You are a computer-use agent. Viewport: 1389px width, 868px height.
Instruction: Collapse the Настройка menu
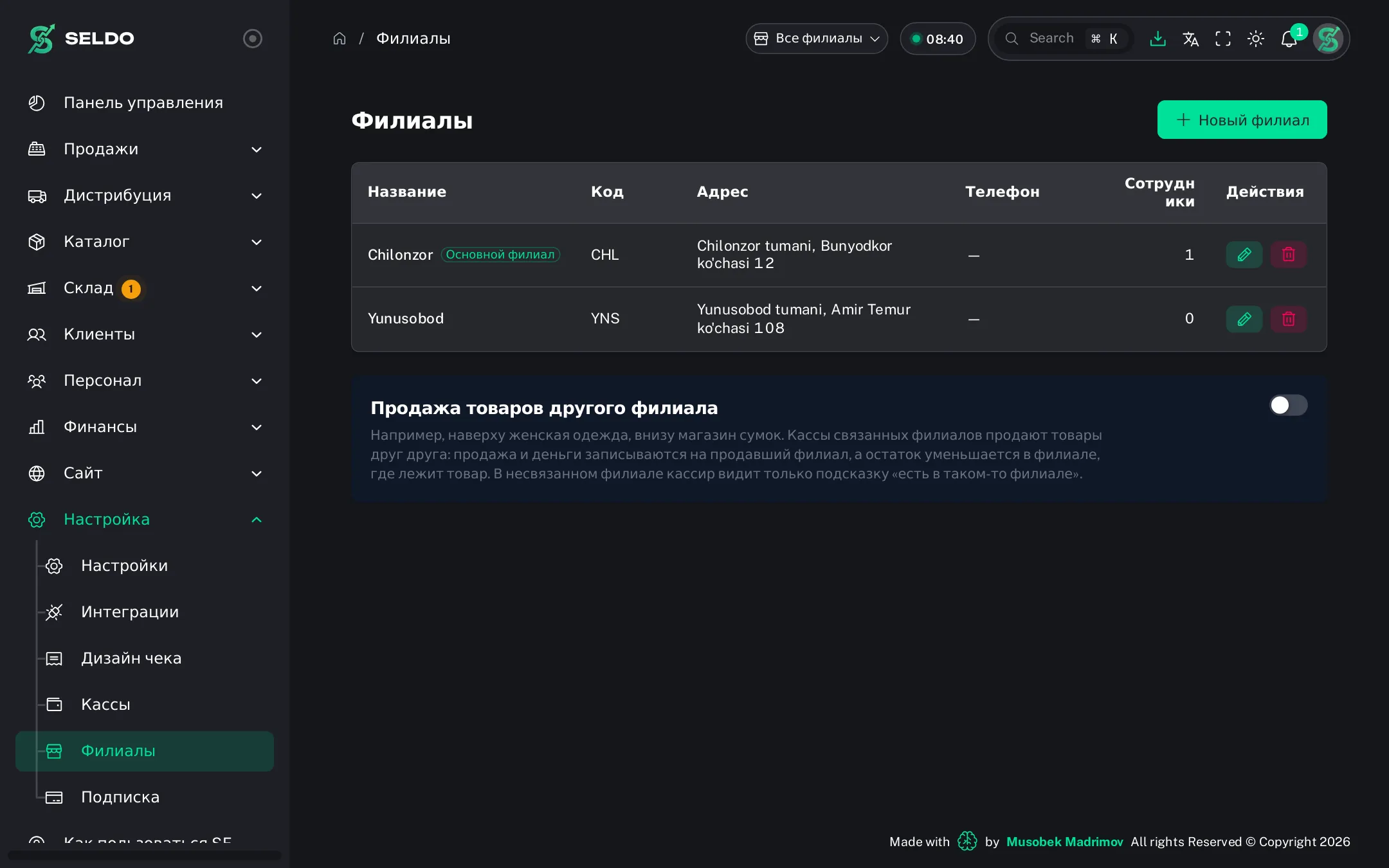coord(145,520)
